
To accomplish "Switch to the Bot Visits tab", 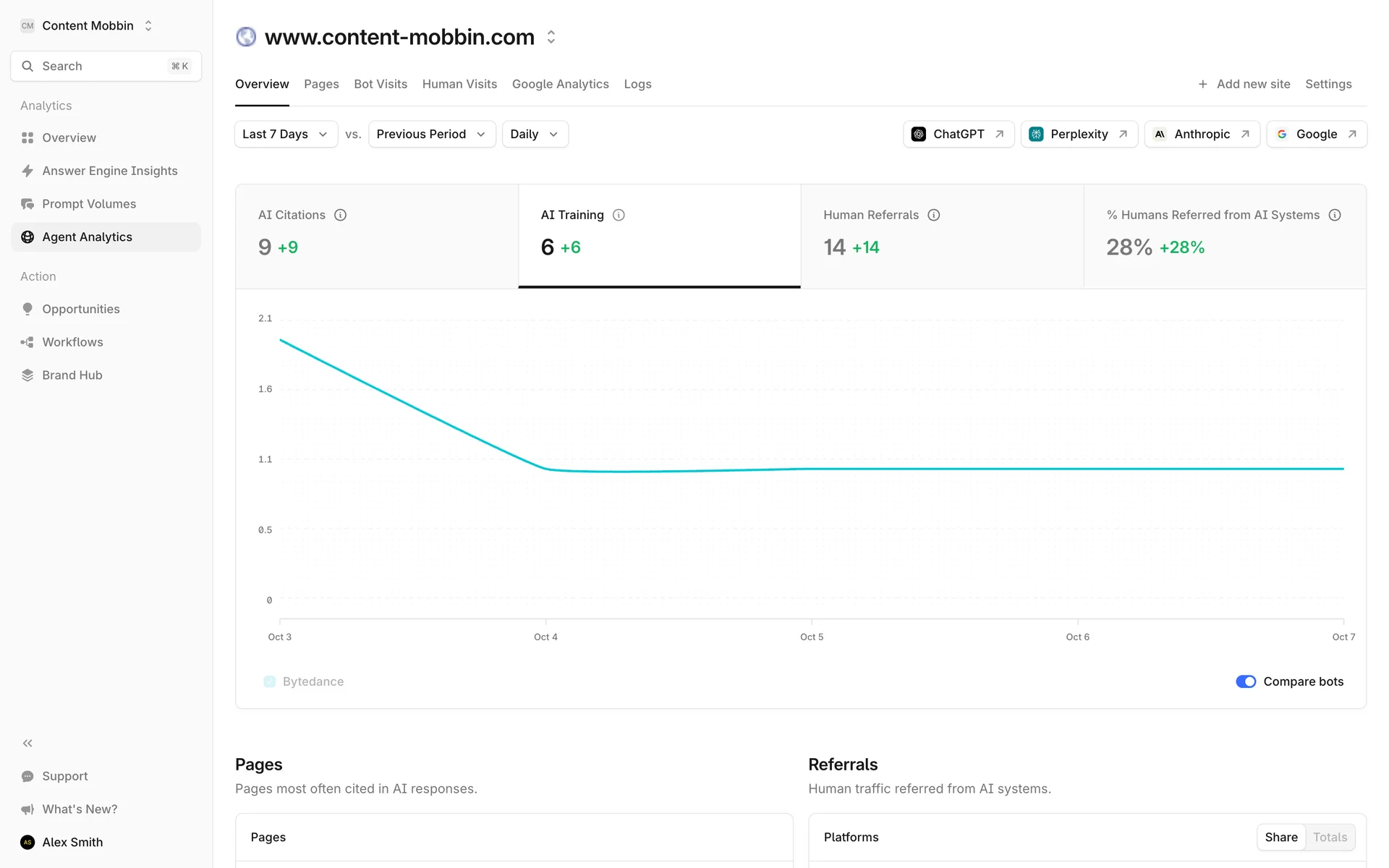I will pyautogui.click(x=381, y=84).
